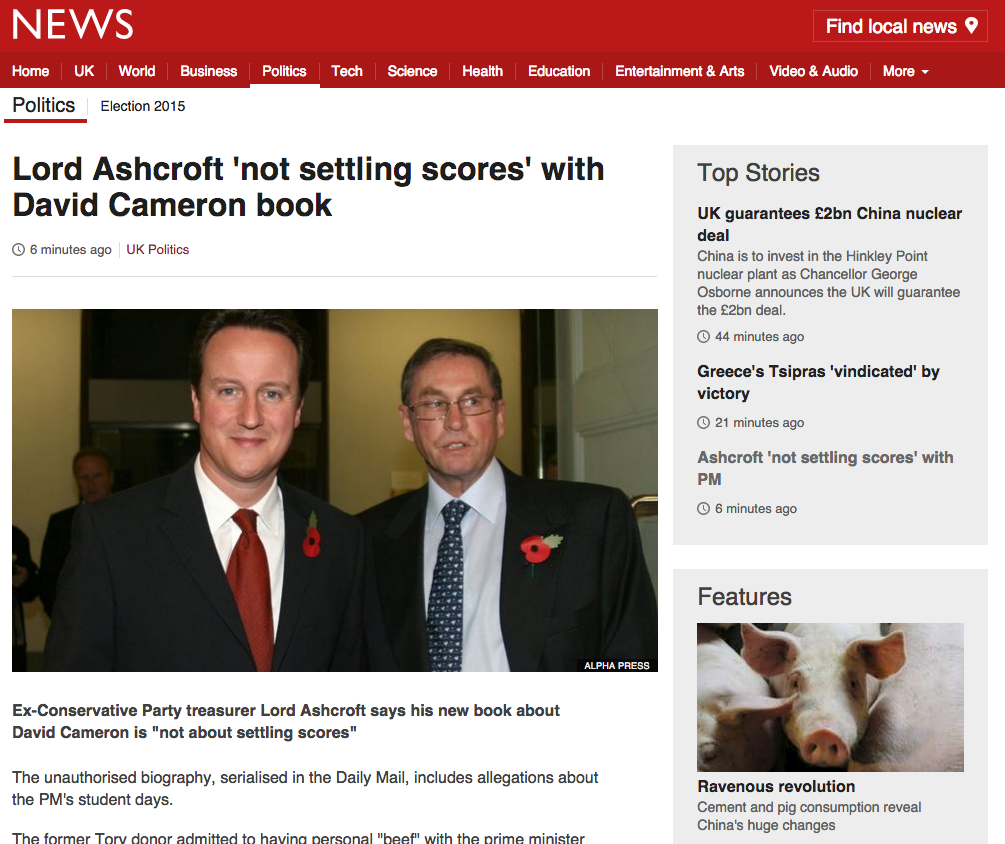This screenshot has height=844, width=1005.
Task: Click the article clock icon under the headline
Action: (19, 250)
